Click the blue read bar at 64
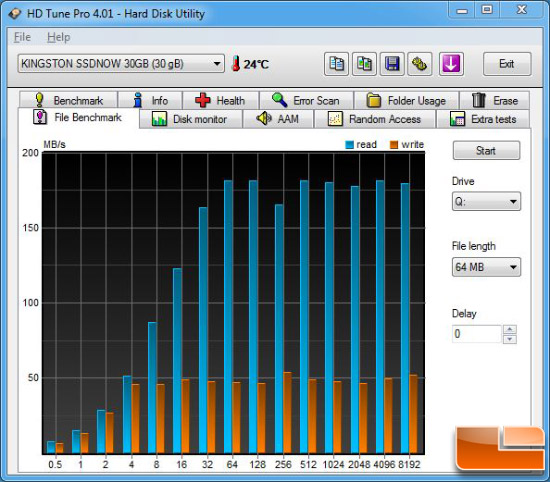Screen dimensions: 550x482 tap(228, 317)
